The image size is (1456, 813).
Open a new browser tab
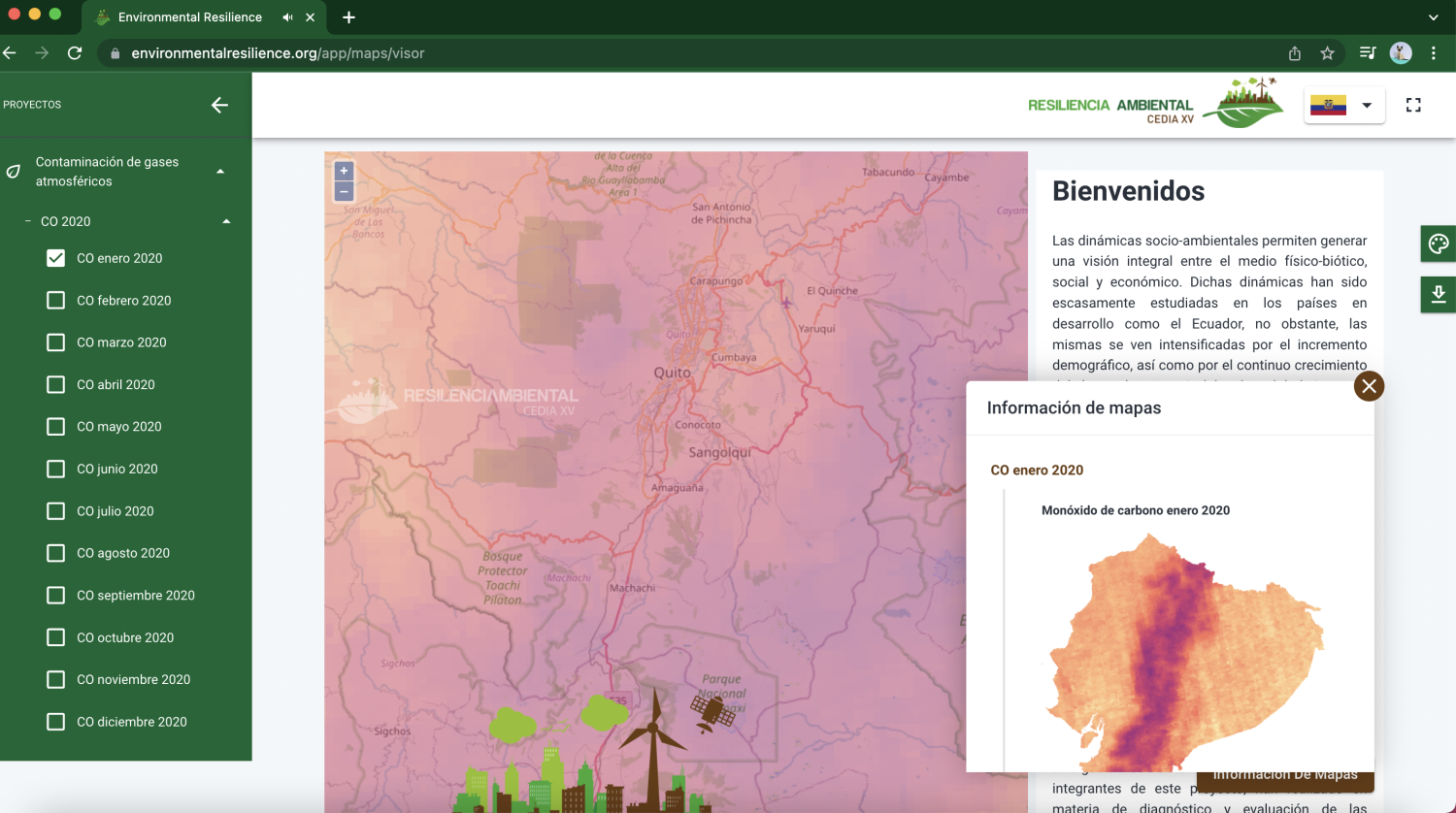(348, 17)
